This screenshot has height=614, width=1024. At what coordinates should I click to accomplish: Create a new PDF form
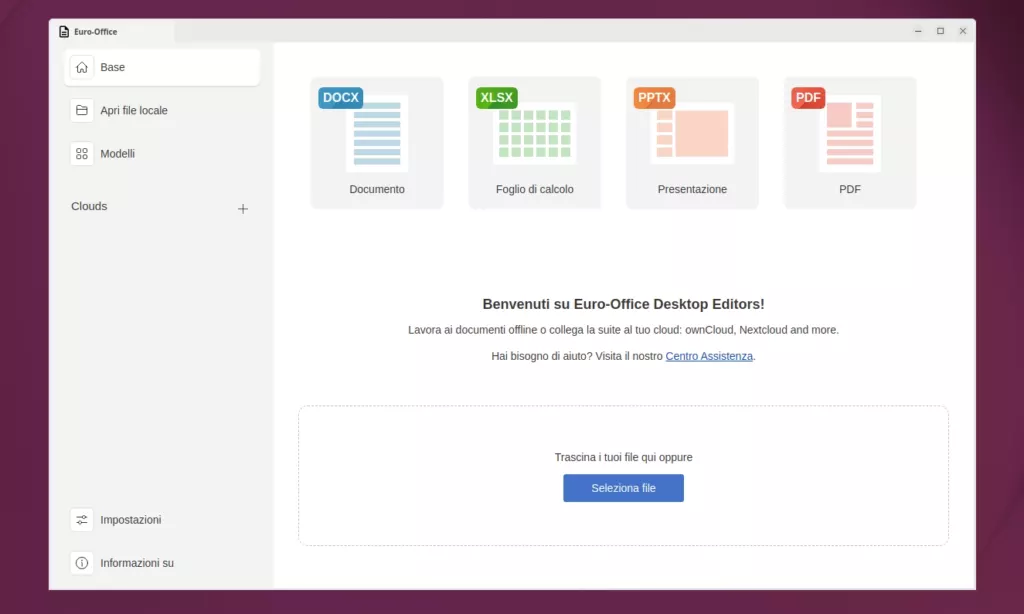click(850, 142)
